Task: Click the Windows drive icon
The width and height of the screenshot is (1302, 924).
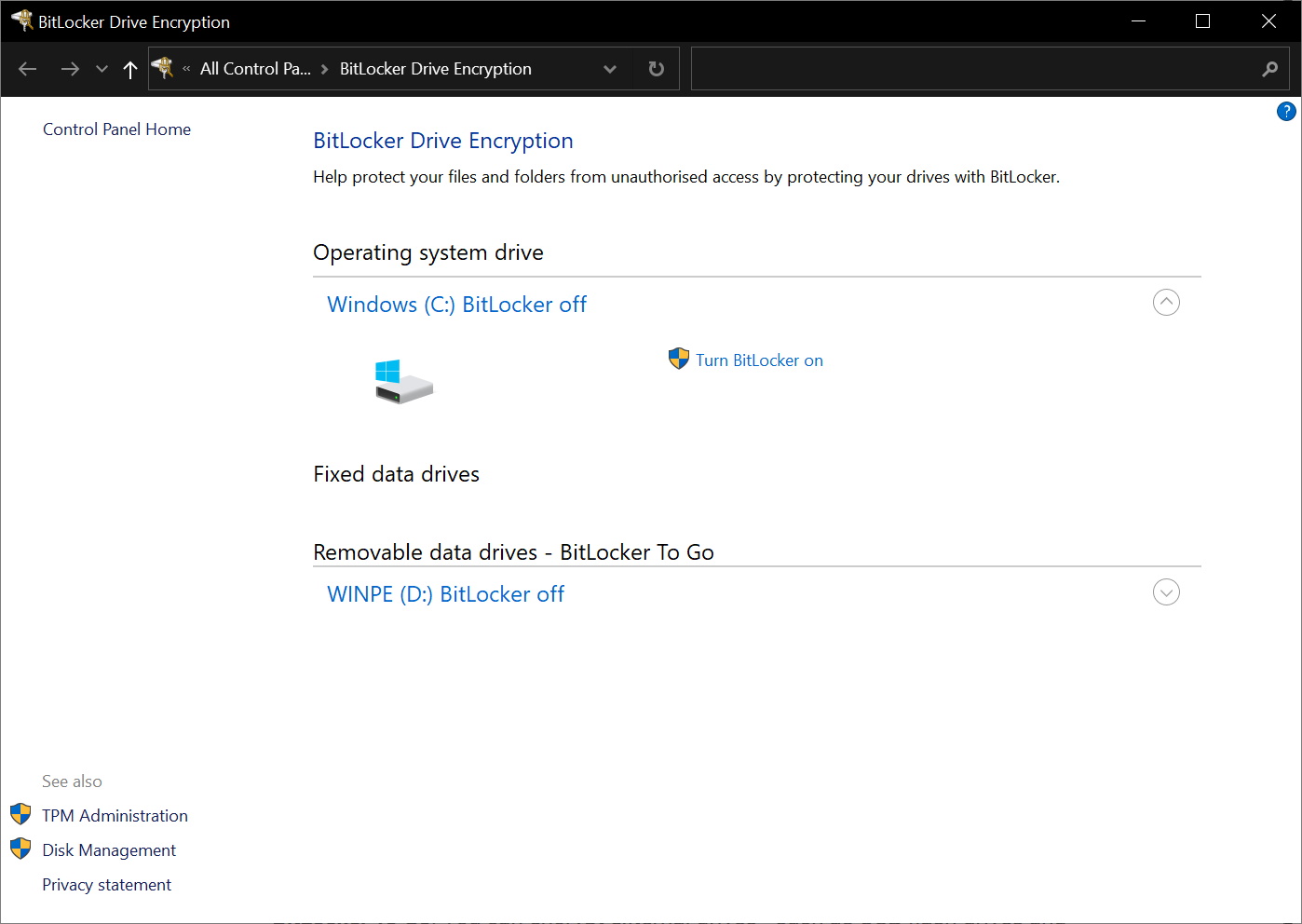Action: pyautogui.click(x=403, y=381)
